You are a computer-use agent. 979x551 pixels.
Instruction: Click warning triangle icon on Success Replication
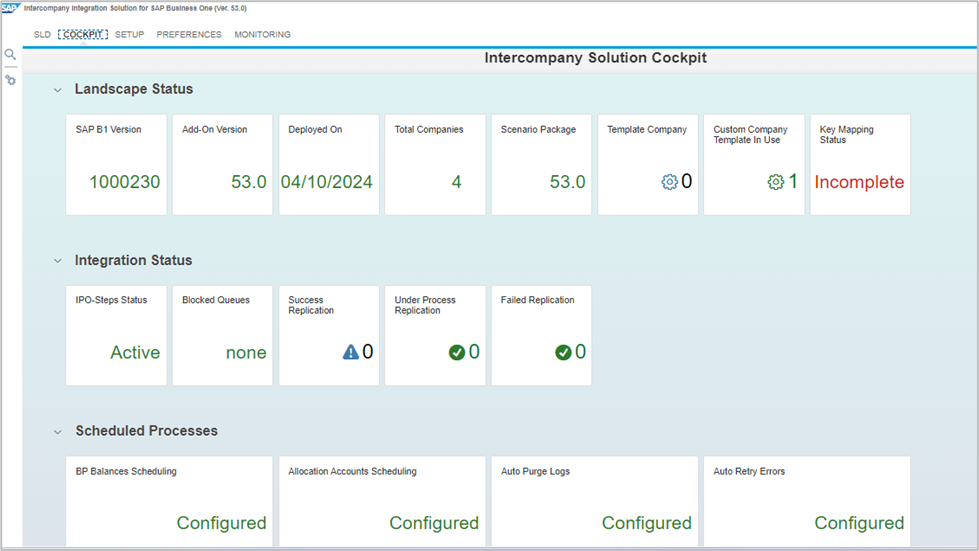coord(350,352)
